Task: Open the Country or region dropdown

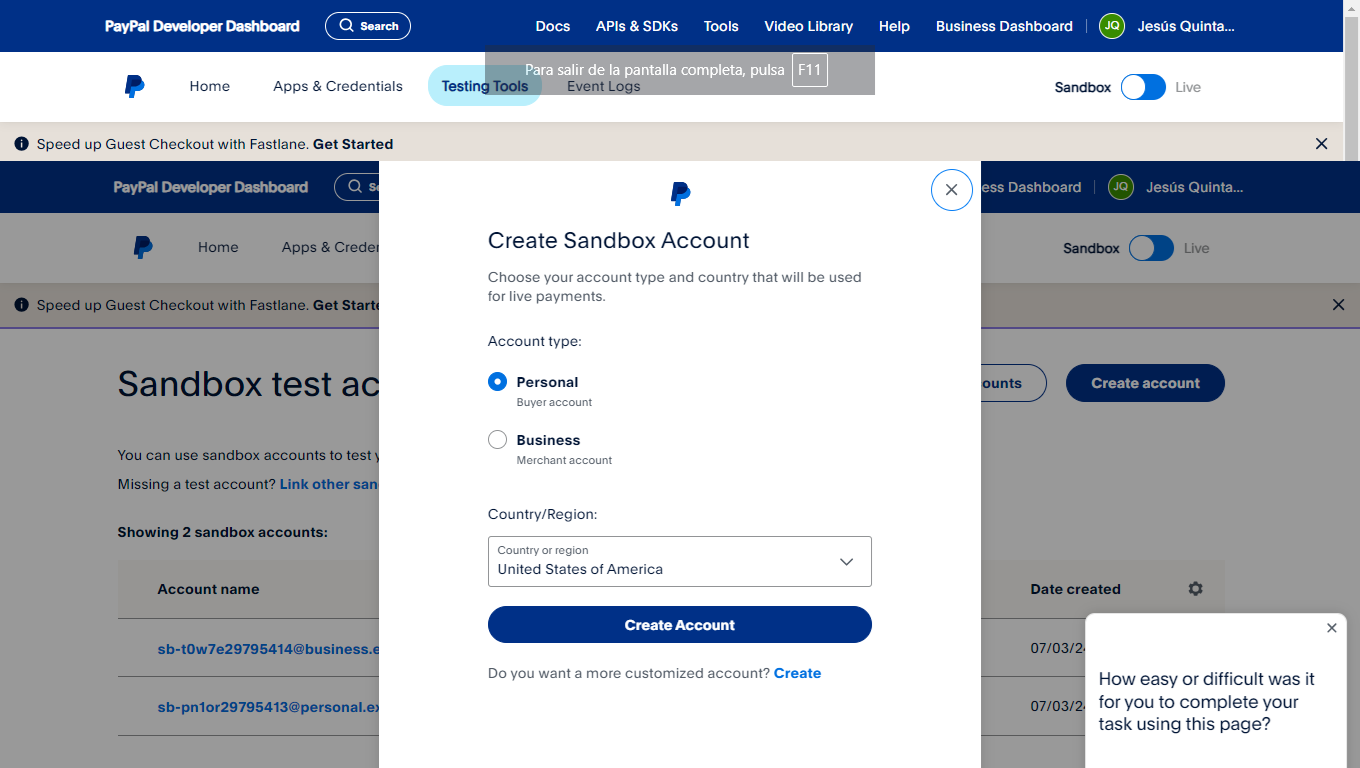Action: [679, 561]
